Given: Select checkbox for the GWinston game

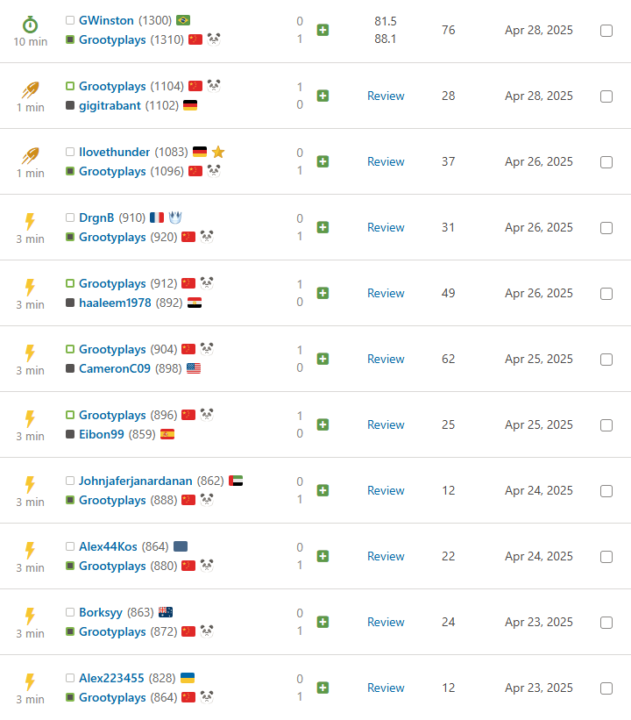Looking at the screenshot, I should pyautogui.click(x=606, y=30).
